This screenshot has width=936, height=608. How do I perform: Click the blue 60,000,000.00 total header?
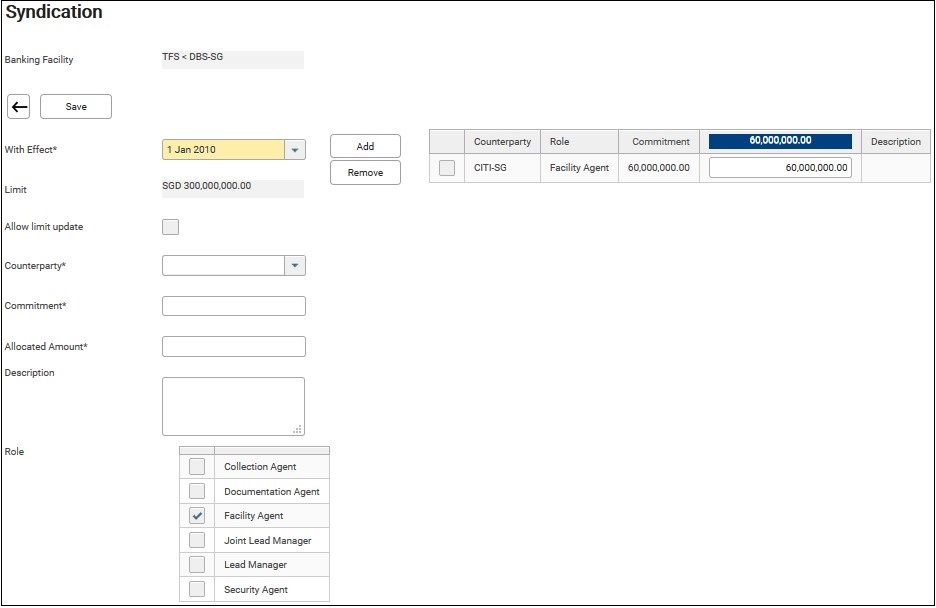point(780,141)
